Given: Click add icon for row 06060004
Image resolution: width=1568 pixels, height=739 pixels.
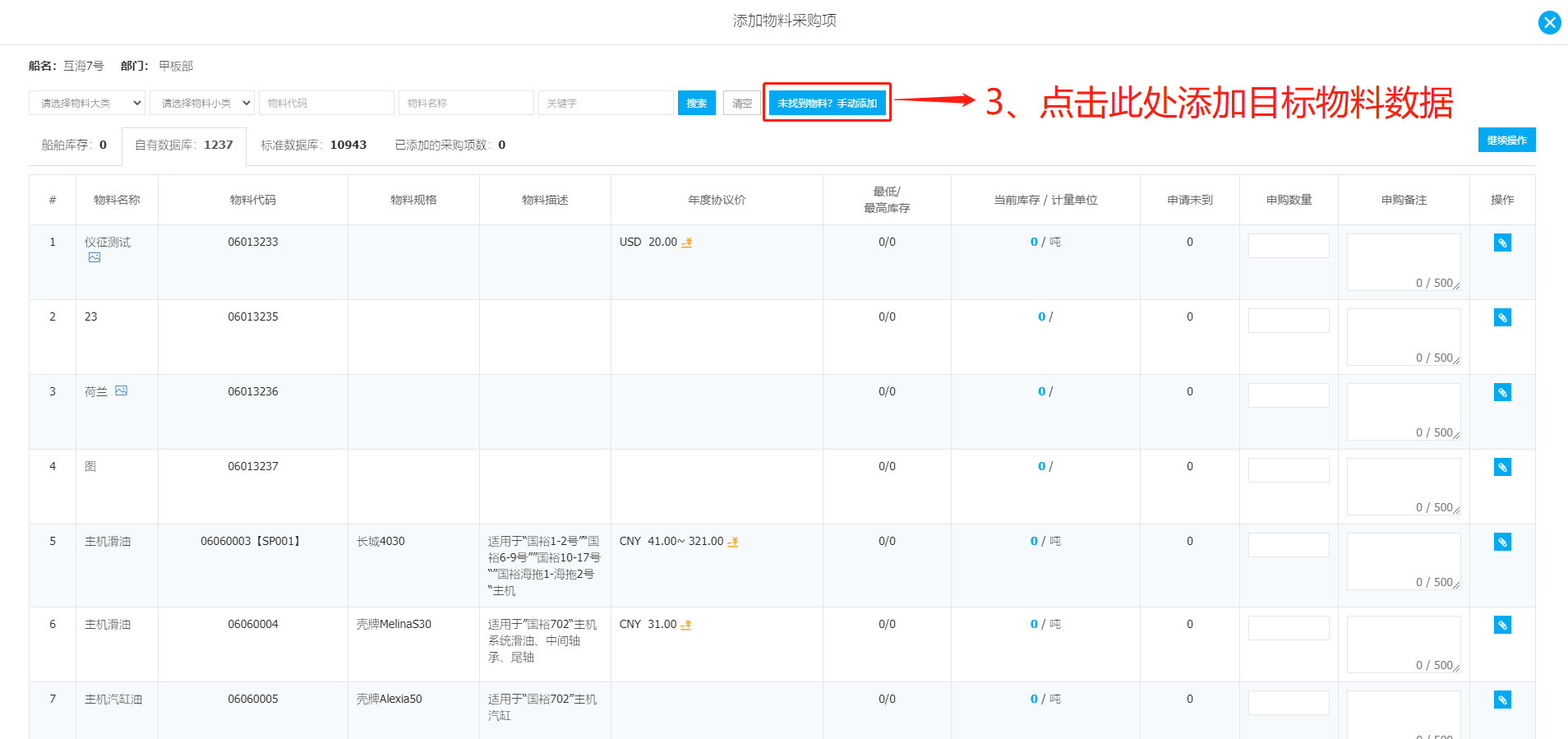Looking at the screenshot, I should (x=1502, y=625).
